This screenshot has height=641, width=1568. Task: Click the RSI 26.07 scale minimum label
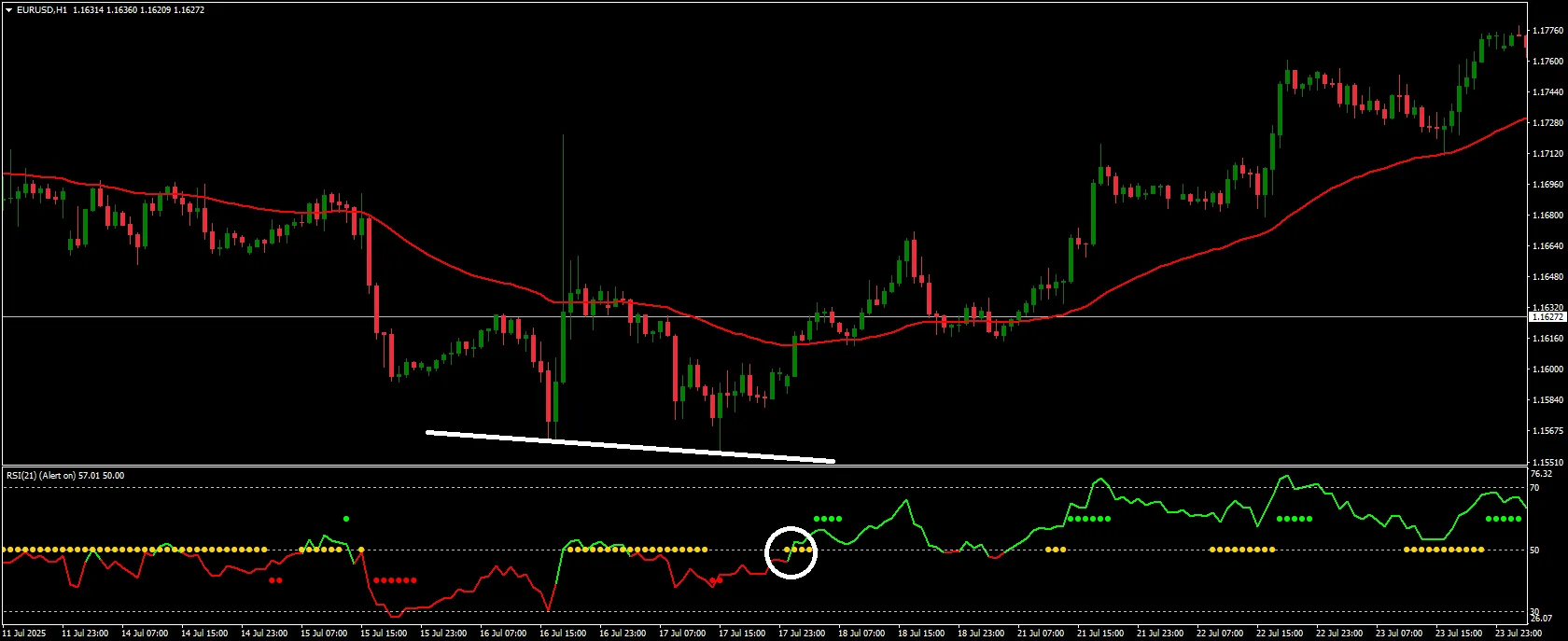(x=1542, y=620)
